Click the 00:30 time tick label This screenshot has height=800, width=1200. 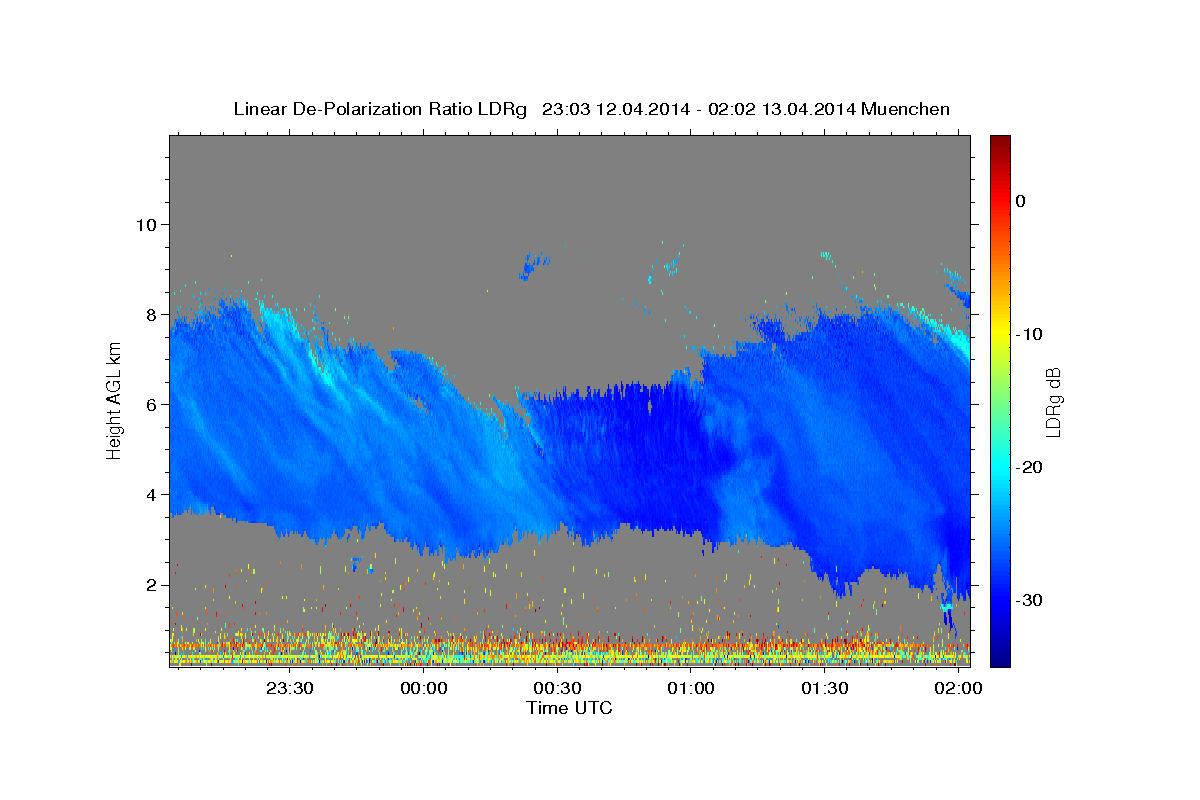pos(557,689)
